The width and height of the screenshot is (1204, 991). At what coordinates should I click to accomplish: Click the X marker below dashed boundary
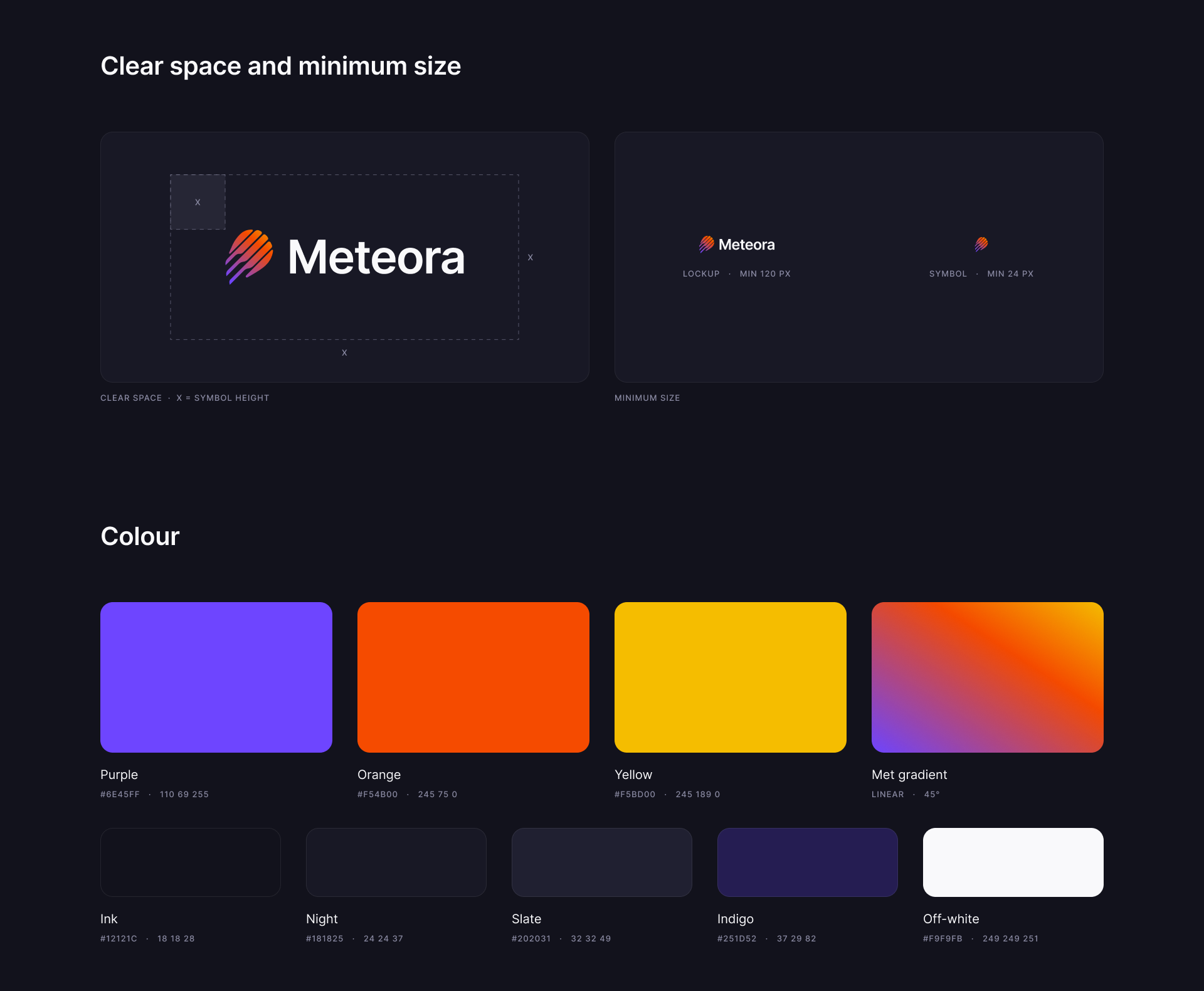(x=344, y=352)
